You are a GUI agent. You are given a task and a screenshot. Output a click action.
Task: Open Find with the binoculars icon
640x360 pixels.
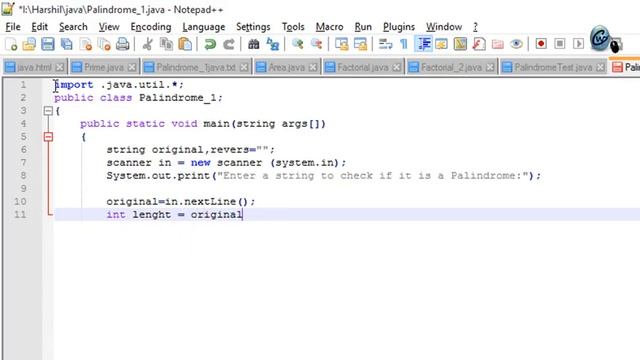[x=253, y=44]
